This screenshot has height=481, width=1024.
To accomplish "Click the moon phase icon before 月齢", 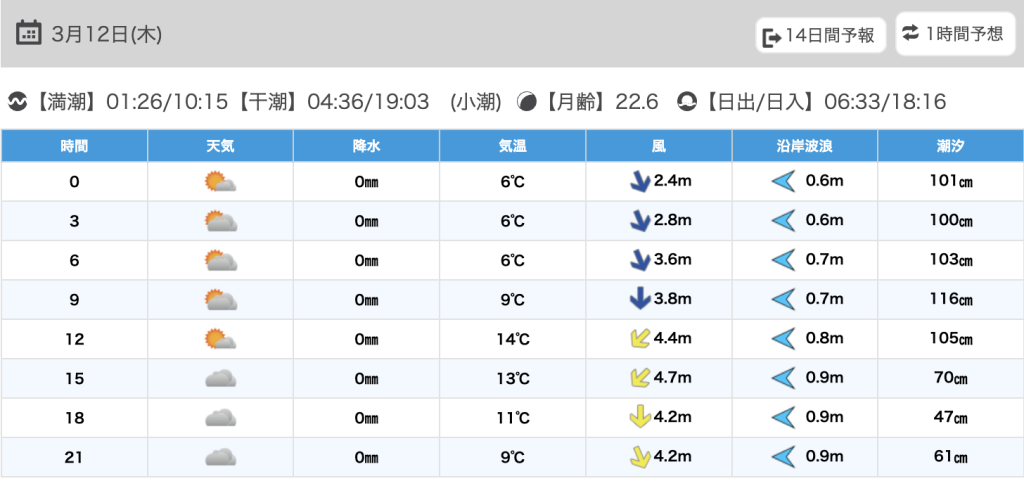I will click(x=526, y=102).
